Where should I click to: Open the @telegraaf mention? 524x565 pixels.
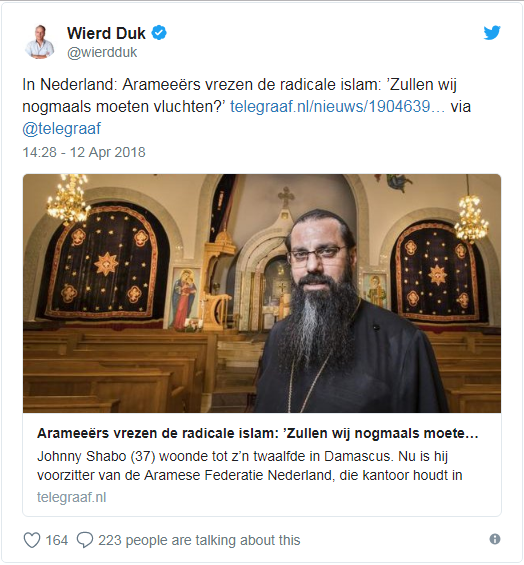(x=62, y=129)
